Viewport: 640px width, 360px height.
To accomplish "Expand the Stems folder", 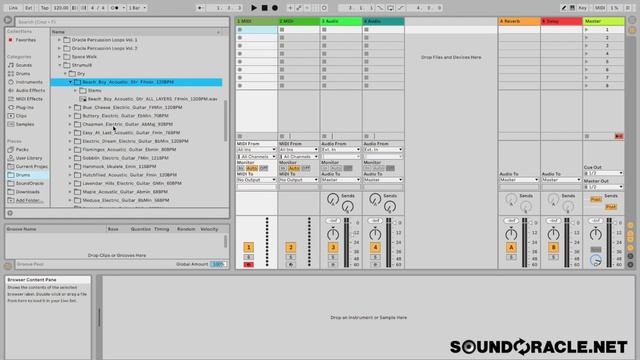I will pos(76,91).
